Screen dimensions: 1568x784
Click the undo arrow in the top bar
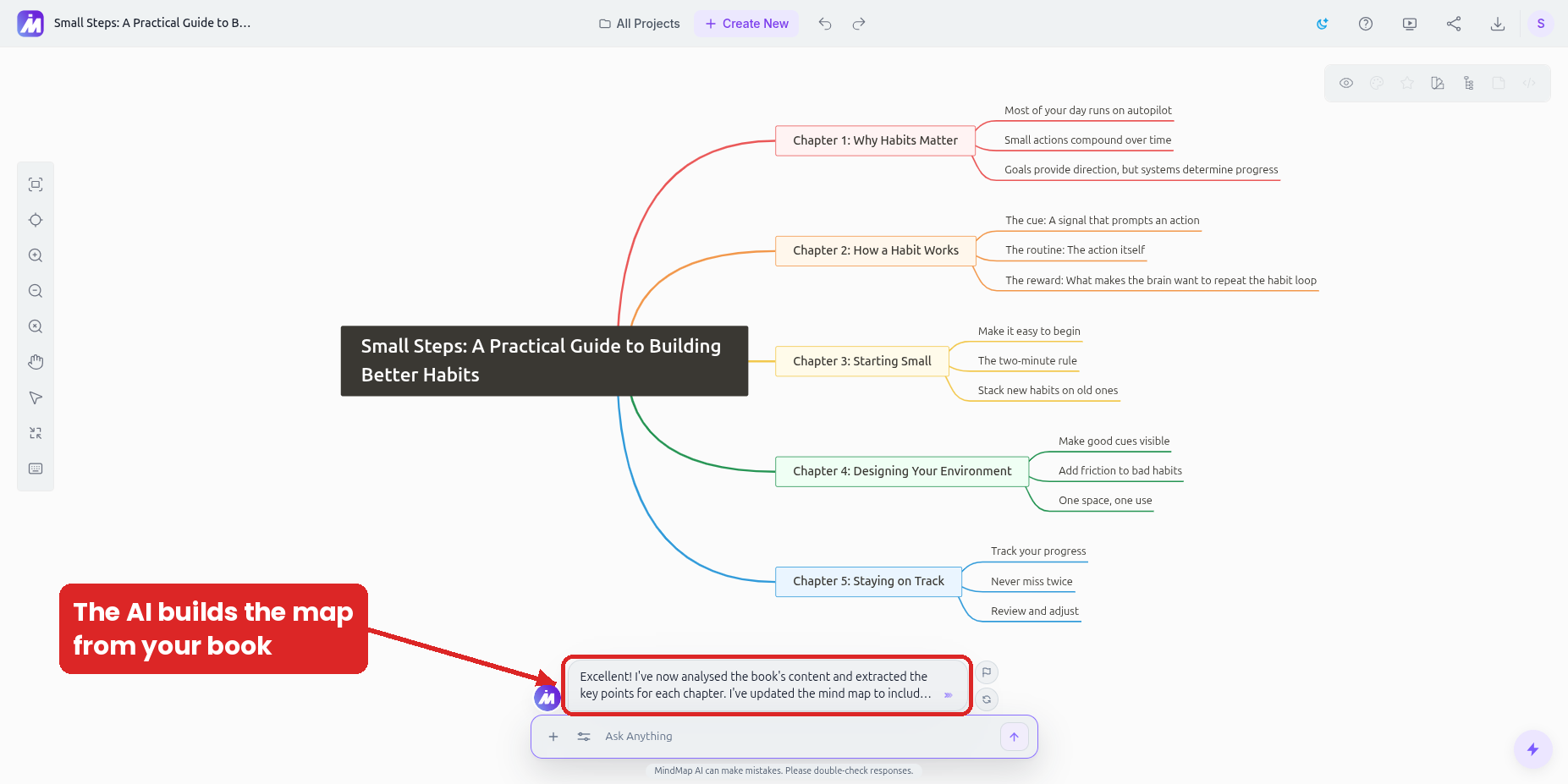825,24
